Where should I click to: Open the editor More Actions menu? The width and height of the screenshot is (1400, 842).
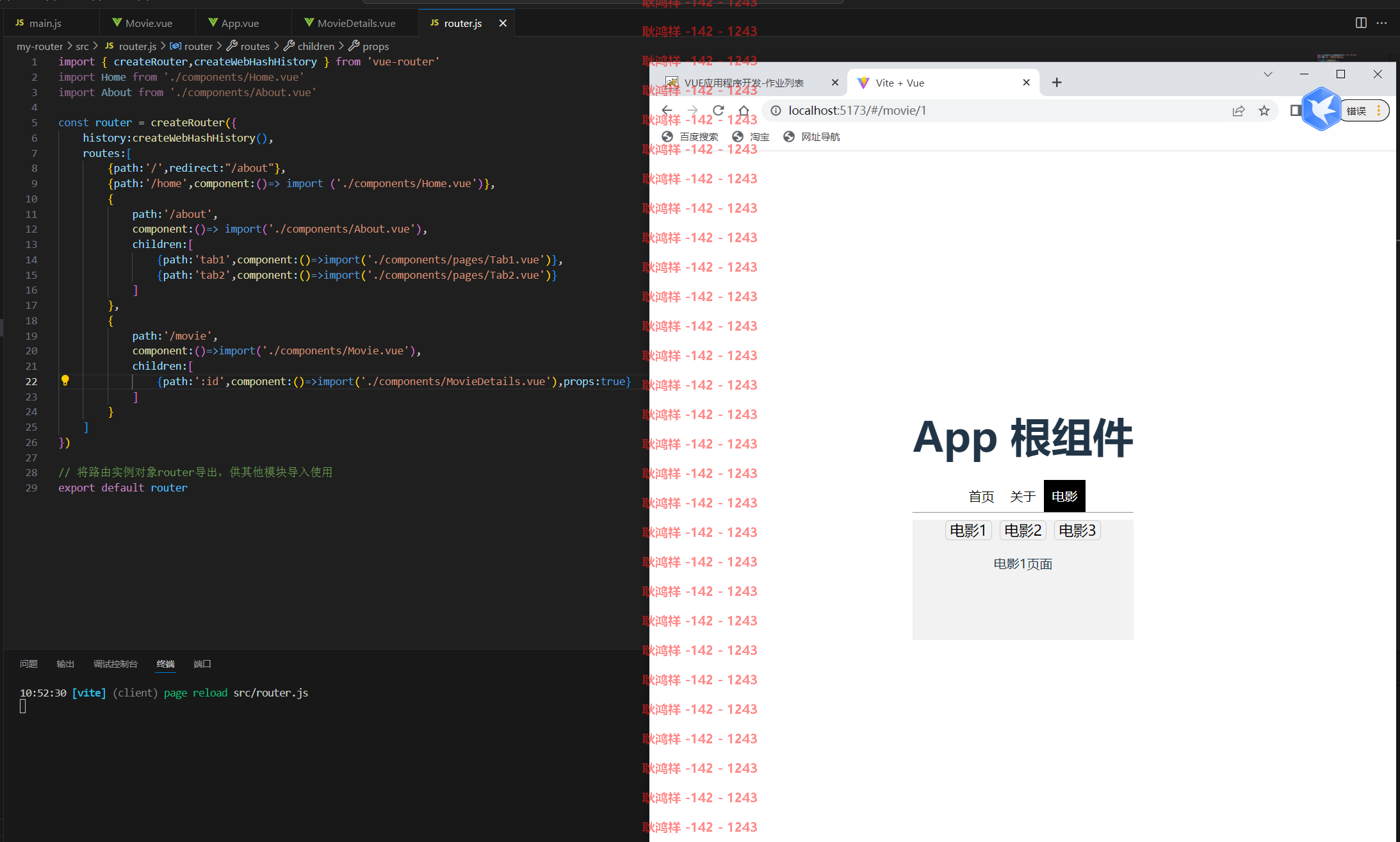1381,23
